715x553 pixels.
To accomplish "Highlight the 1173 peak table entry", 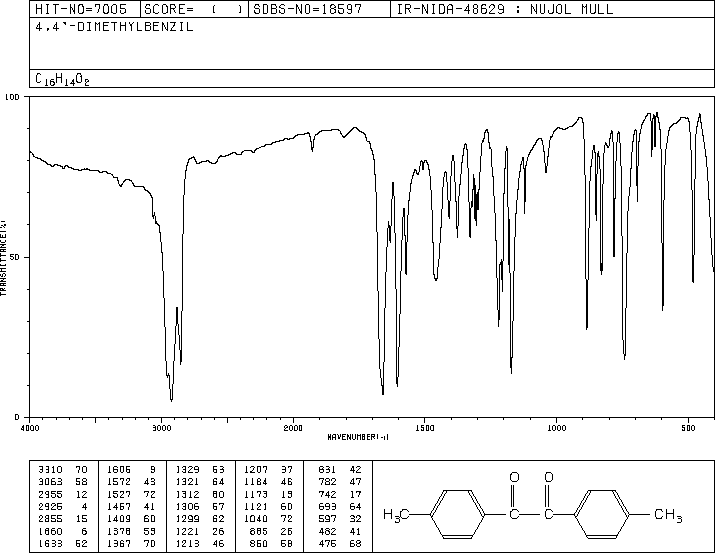I will click(x=256, y=494).
